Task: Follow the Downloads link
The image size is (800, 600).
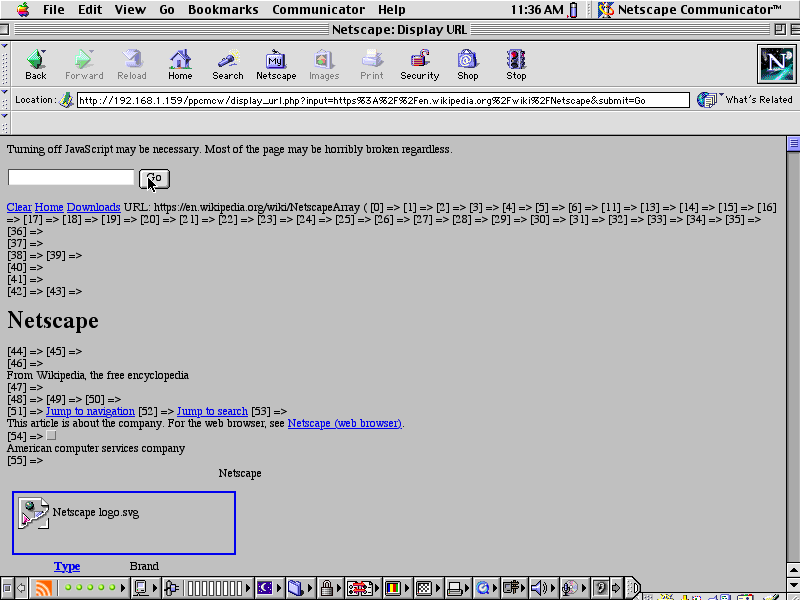Action: coord(93,207)
